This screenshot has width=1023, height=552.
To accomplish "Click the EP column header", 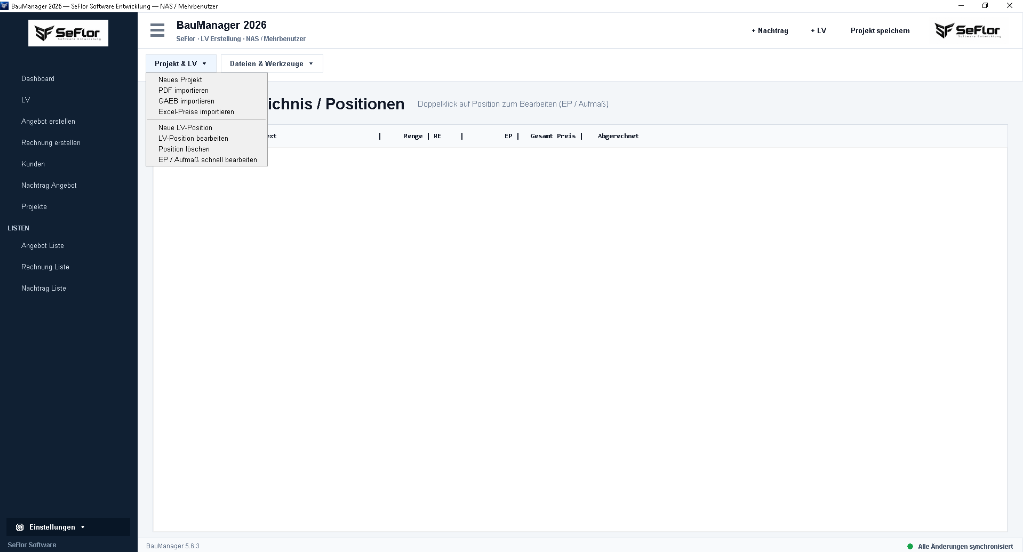I will pos(508,136).
